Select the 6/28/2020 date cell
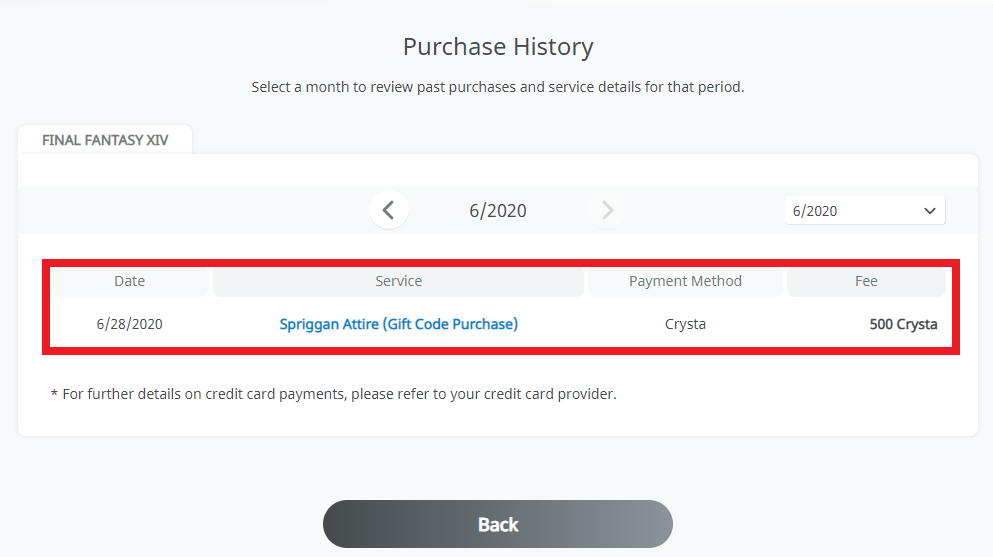 tap(130, 324)
